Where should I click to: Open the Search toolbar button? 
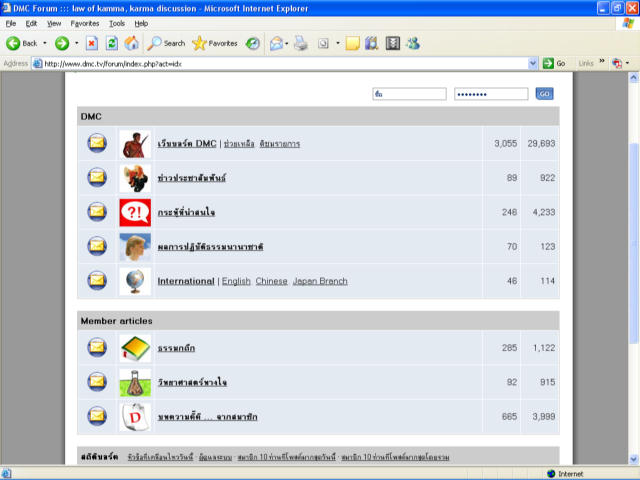166,43
